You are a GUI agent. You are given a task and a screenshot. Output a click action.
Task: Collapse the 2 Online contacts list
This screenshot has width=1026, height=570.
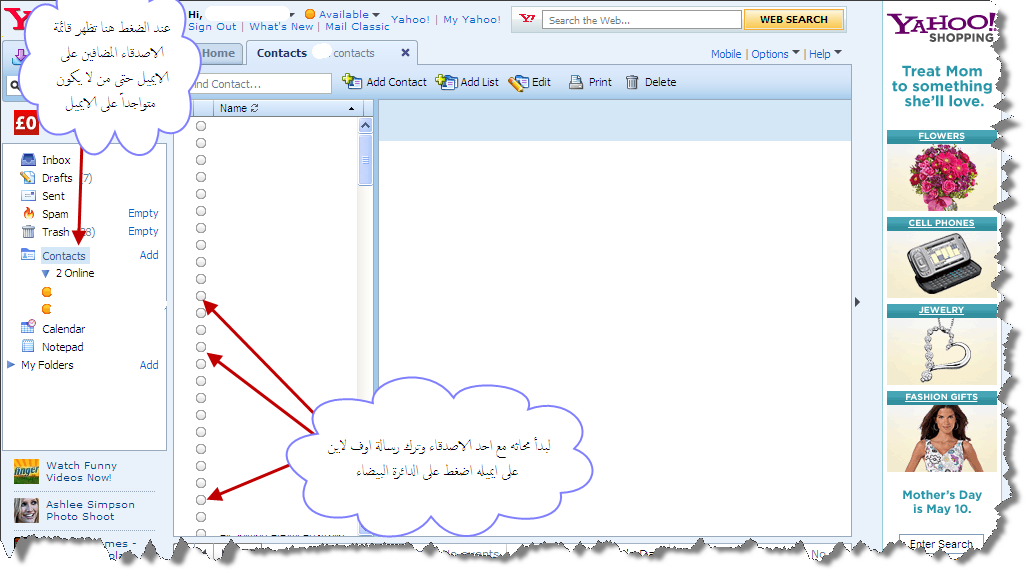46,274
